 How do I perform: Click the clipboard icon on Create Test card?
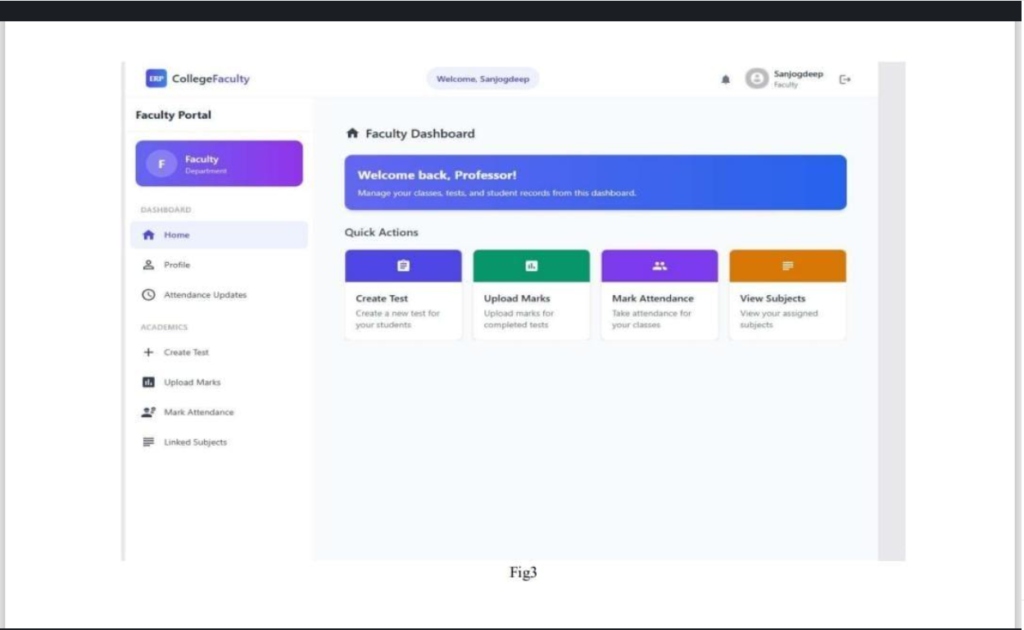[x=403, y=266]
